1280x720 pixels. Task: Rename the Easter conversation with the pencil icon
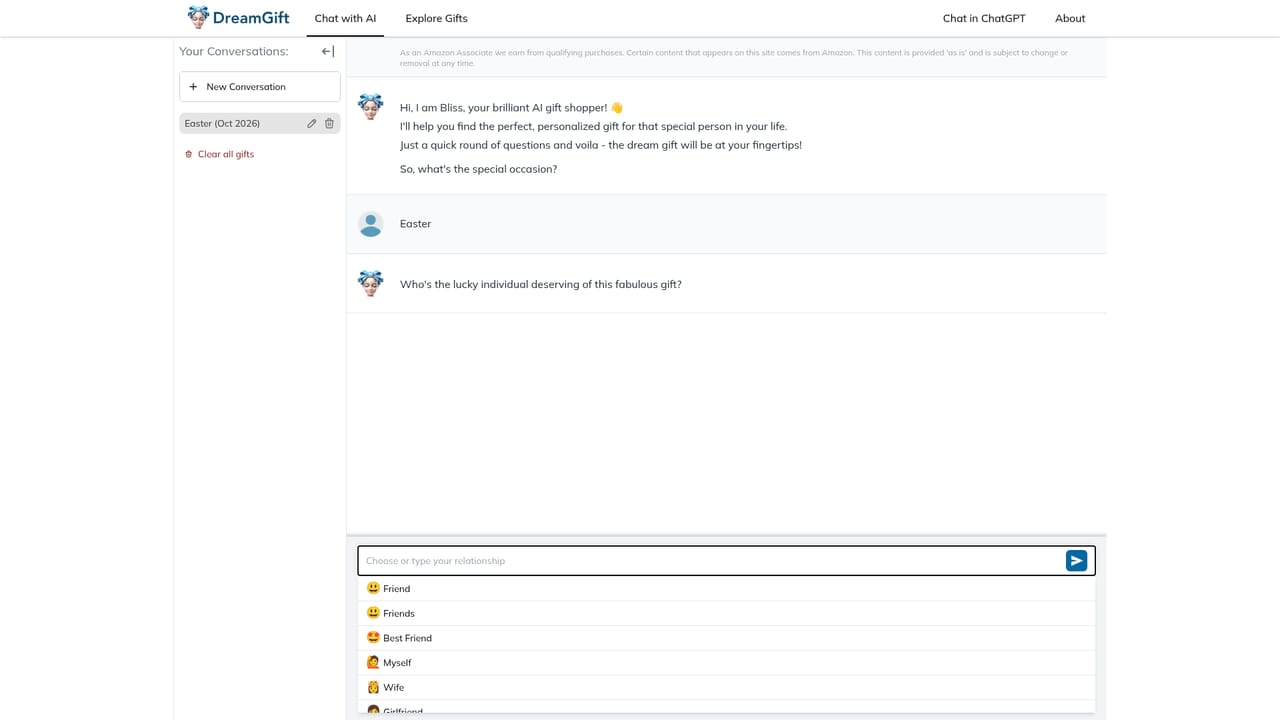coord(312,124)
